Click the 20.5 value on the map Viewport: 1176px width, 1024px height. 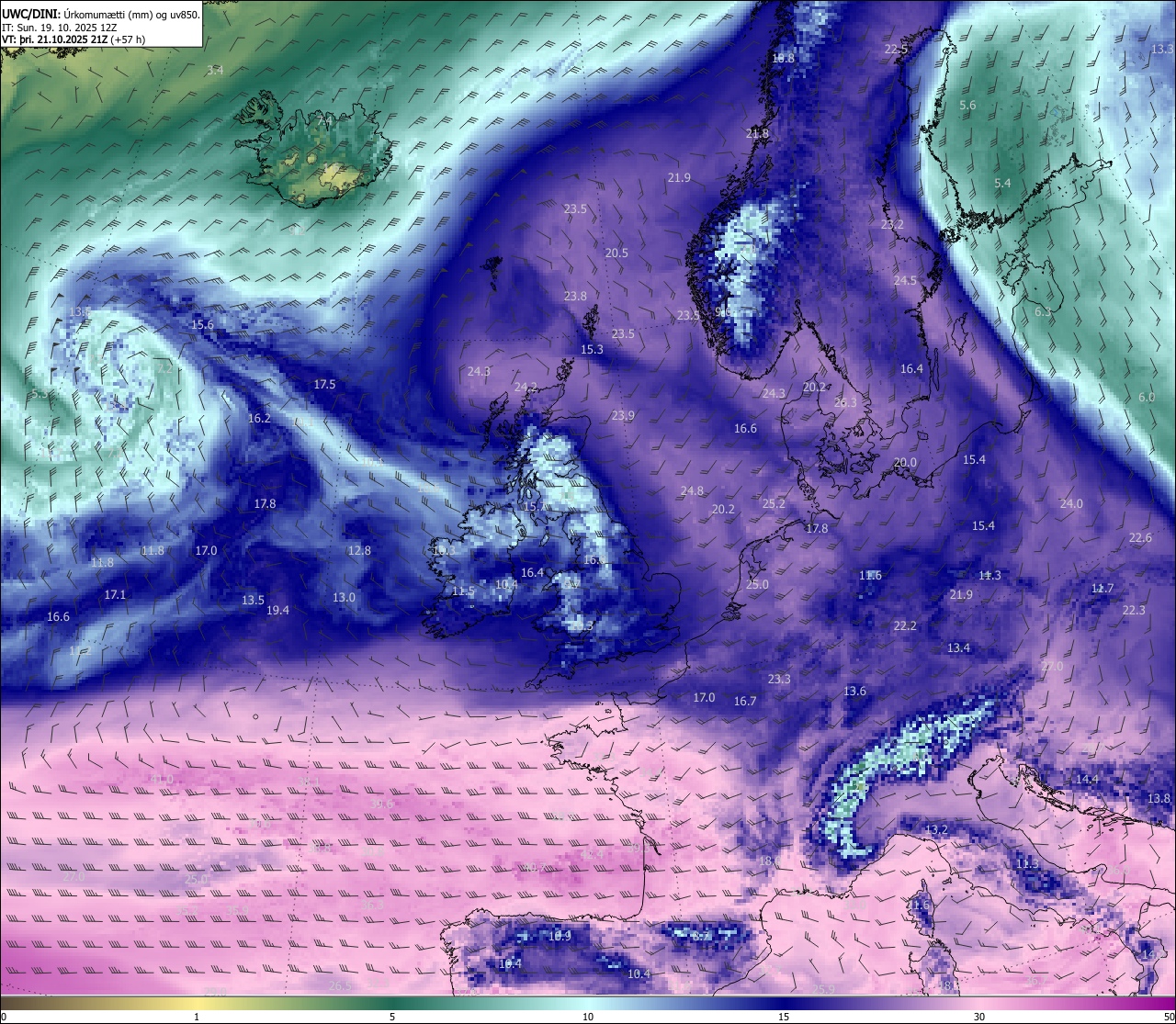coord(616,253)
